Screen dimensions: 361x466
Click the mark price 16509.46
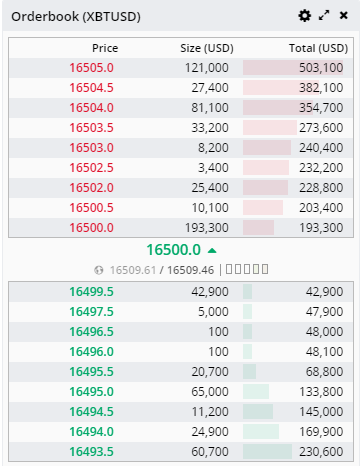pos(191,270)
